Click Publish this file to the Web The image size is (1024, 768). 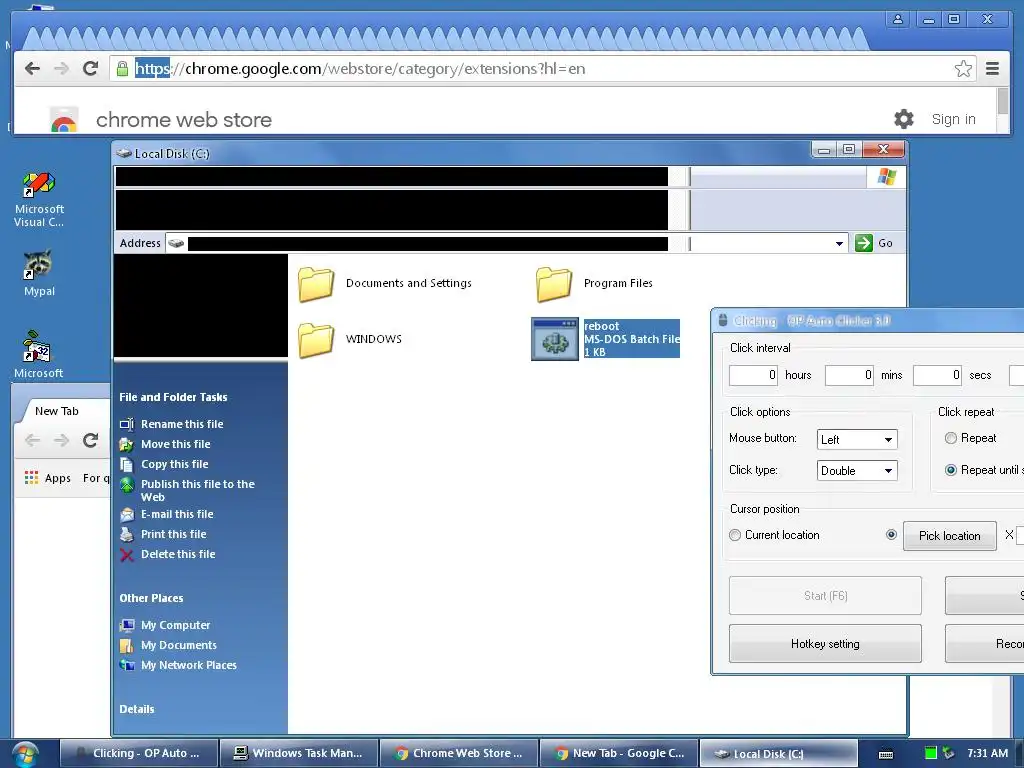(198, 490)
